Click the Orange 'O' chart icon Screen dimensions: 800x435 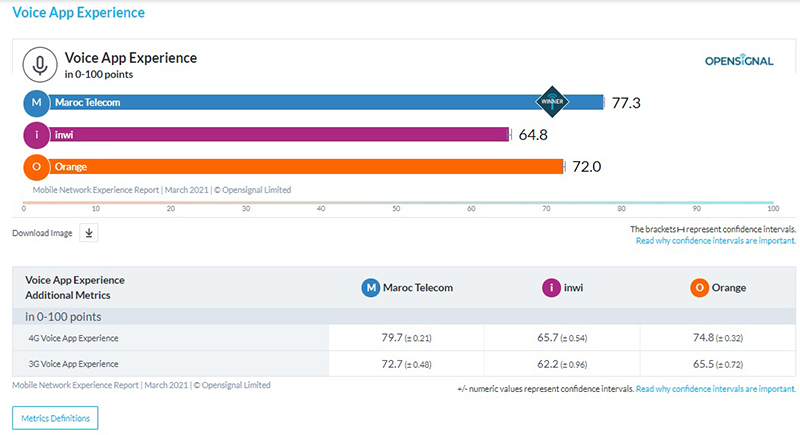(x=37, y=166)
